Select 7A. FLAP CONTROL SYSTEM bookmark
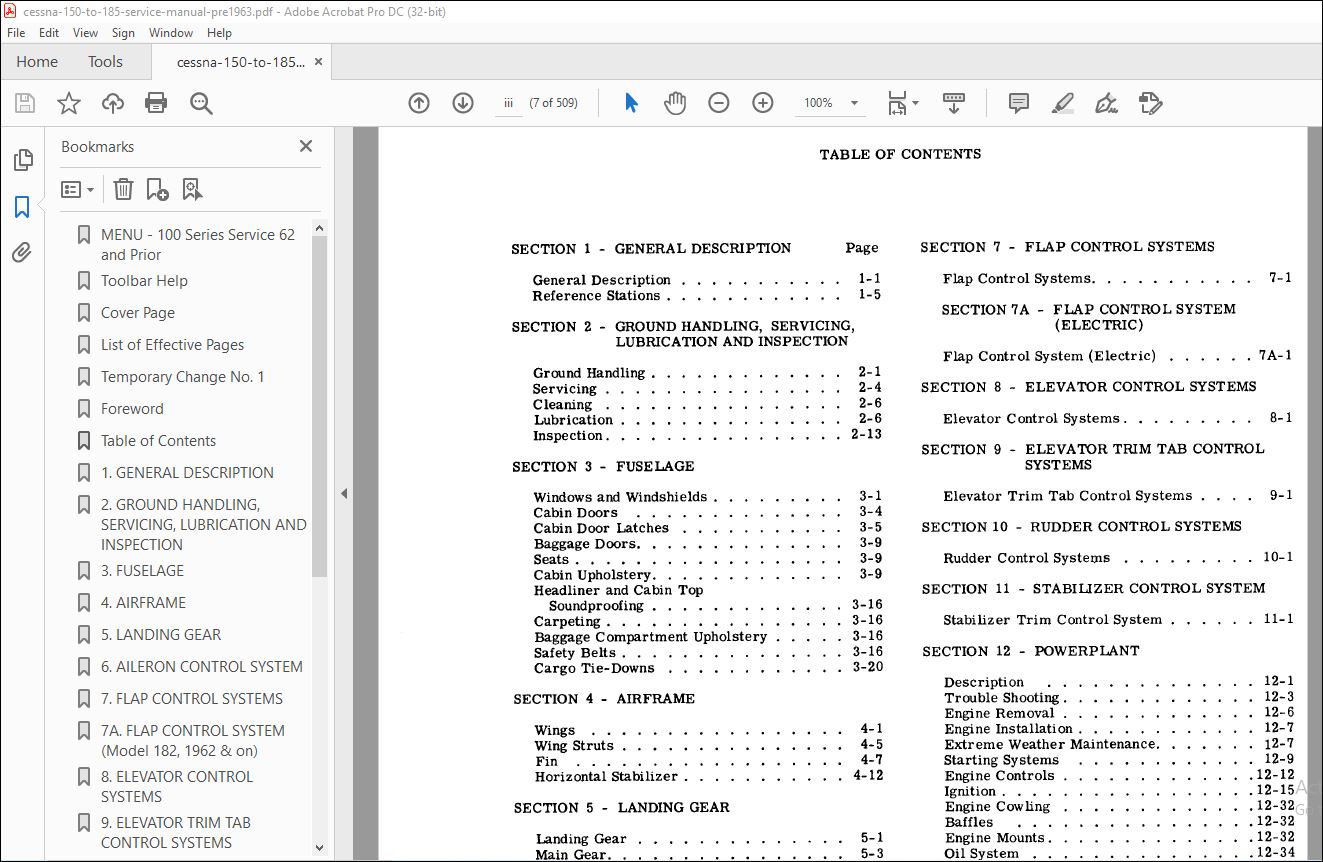The image size is (1323, 862). point(193,740)
